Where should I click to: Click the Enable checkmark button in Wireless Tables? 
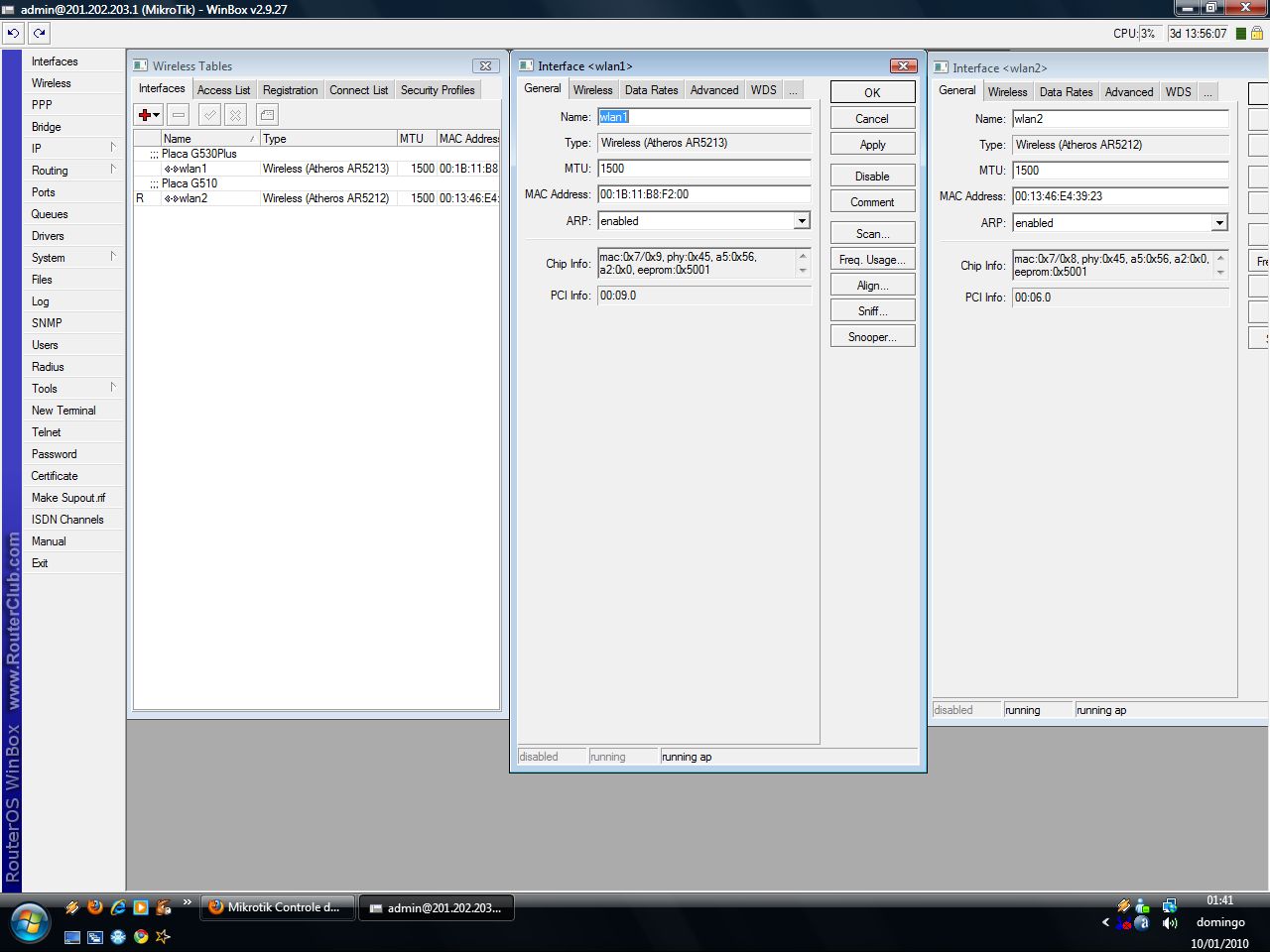(209, 115)
